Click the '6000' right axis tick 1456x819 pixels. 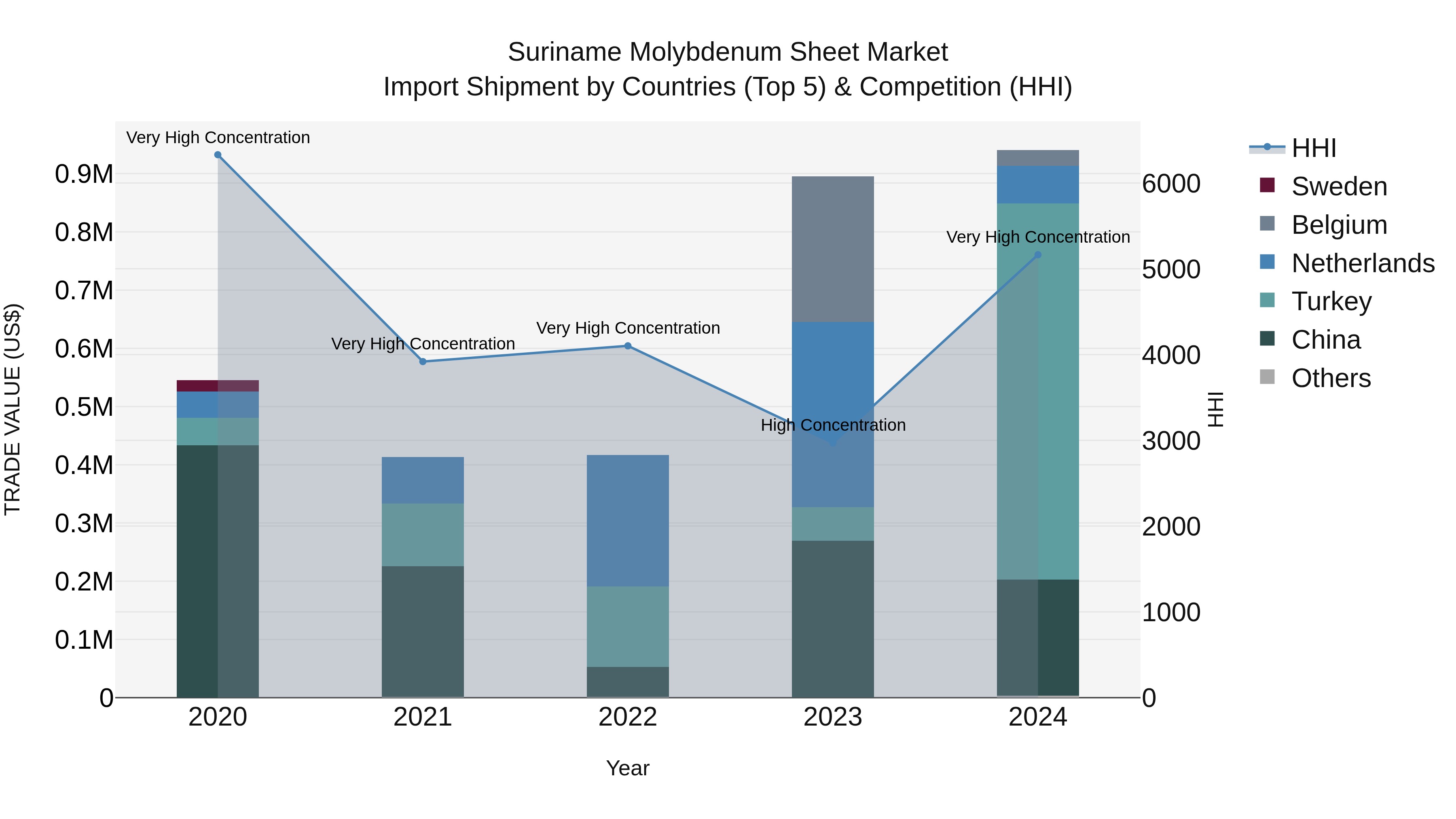[1172, 184]
